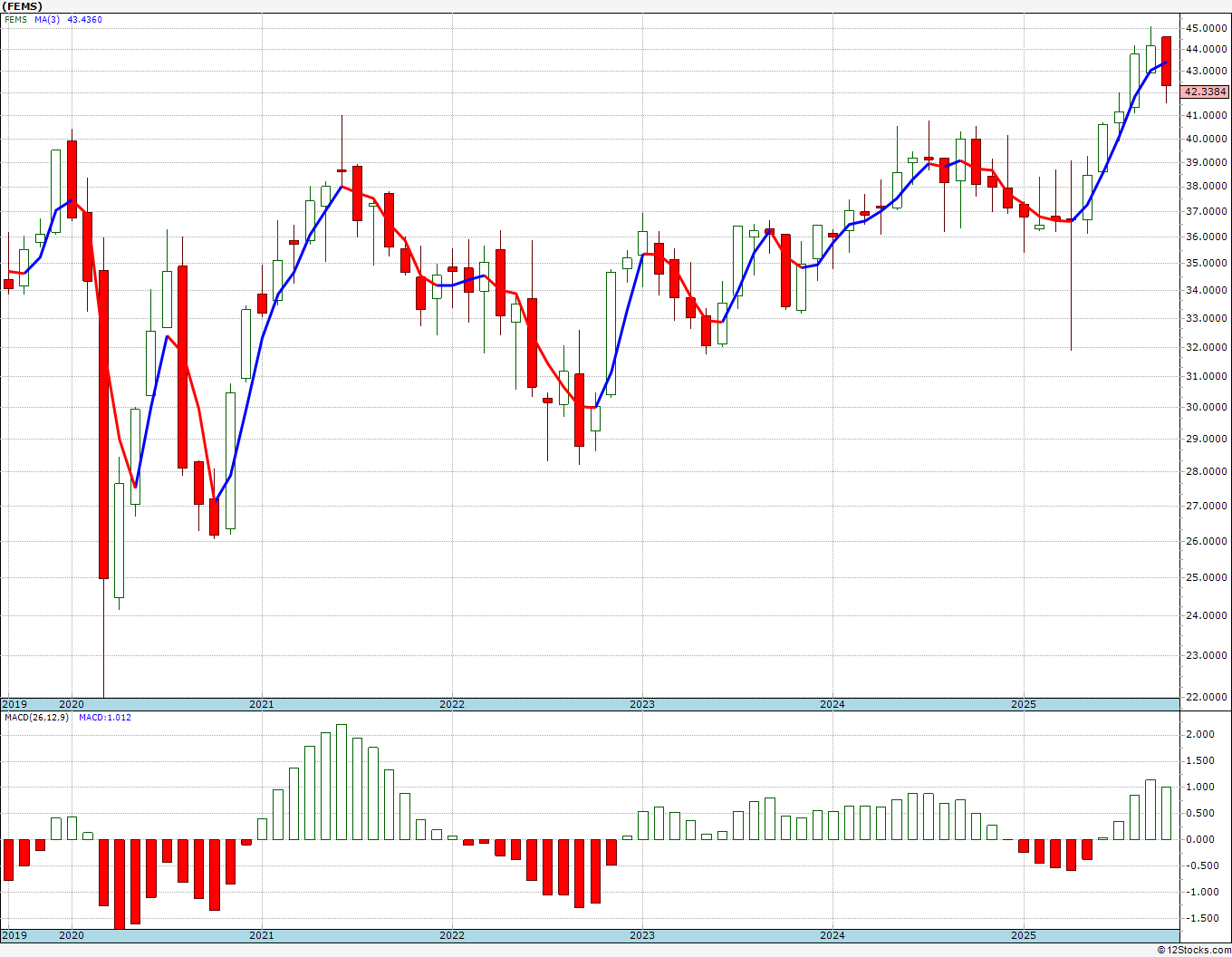Click the 37.0000 price axis label
Viewport: 1232px width, 957px height.
click(1206, 211)
